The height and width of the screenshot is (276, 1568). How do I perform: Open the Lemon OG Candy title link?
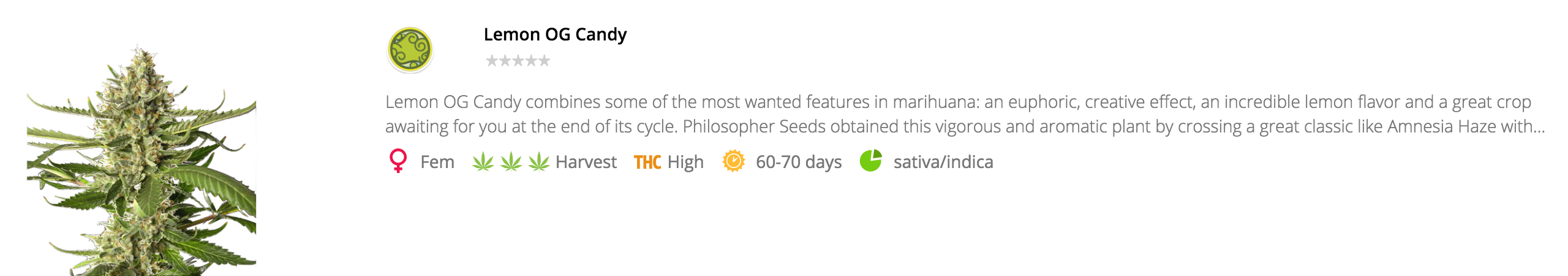555,34
